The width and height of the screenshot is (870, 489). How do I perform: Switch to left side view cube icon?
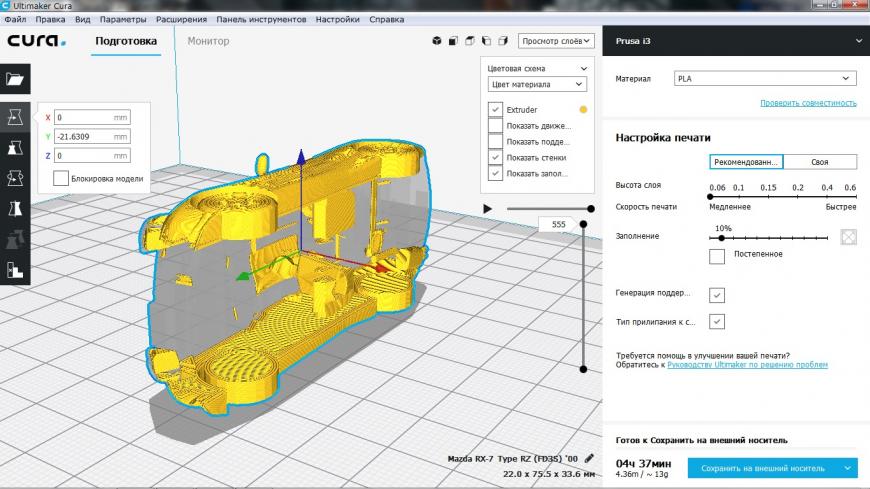[x=487, y=41]
